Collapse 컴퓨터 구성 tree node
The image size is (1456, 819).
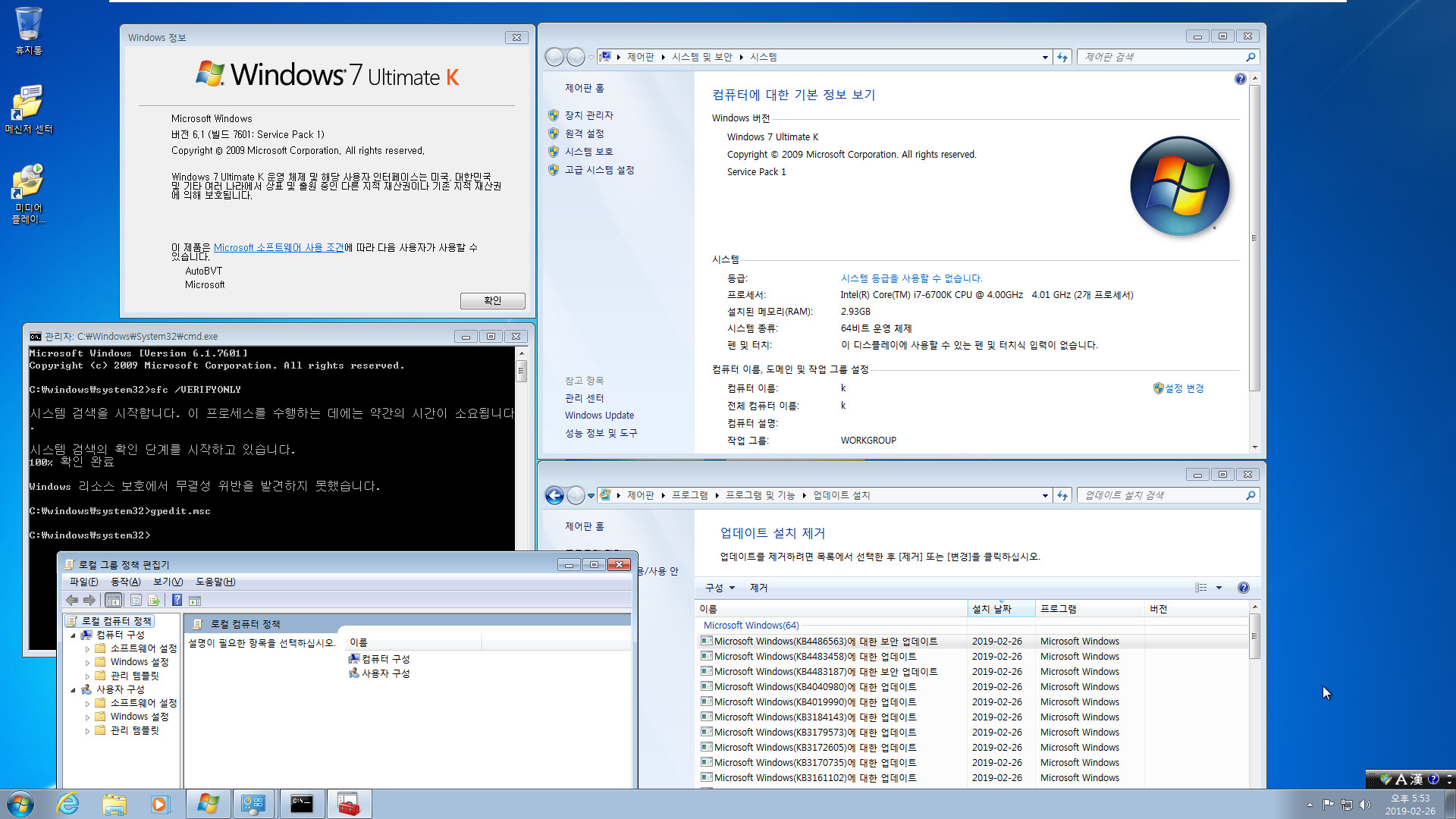pos(73,635)
